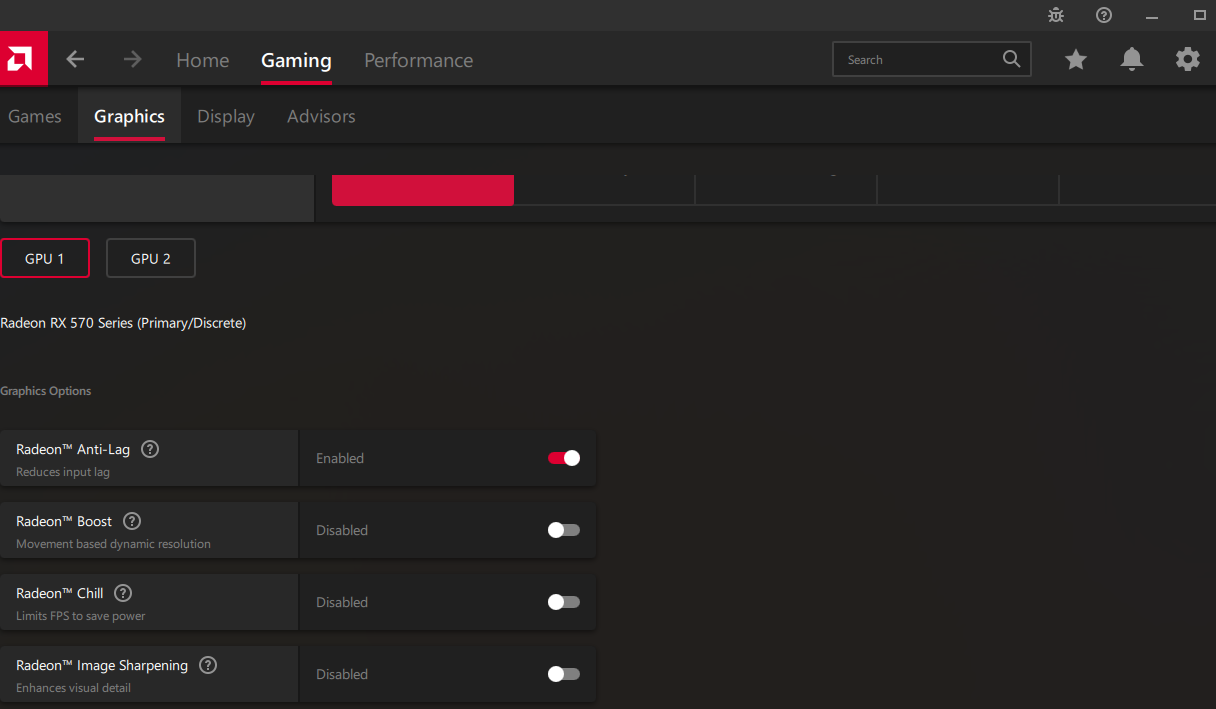Open help question mark in title bar
Image resolution: width=1216 pixels, height=709 pixels.
pyautogui.click(x=1104, y=15)
